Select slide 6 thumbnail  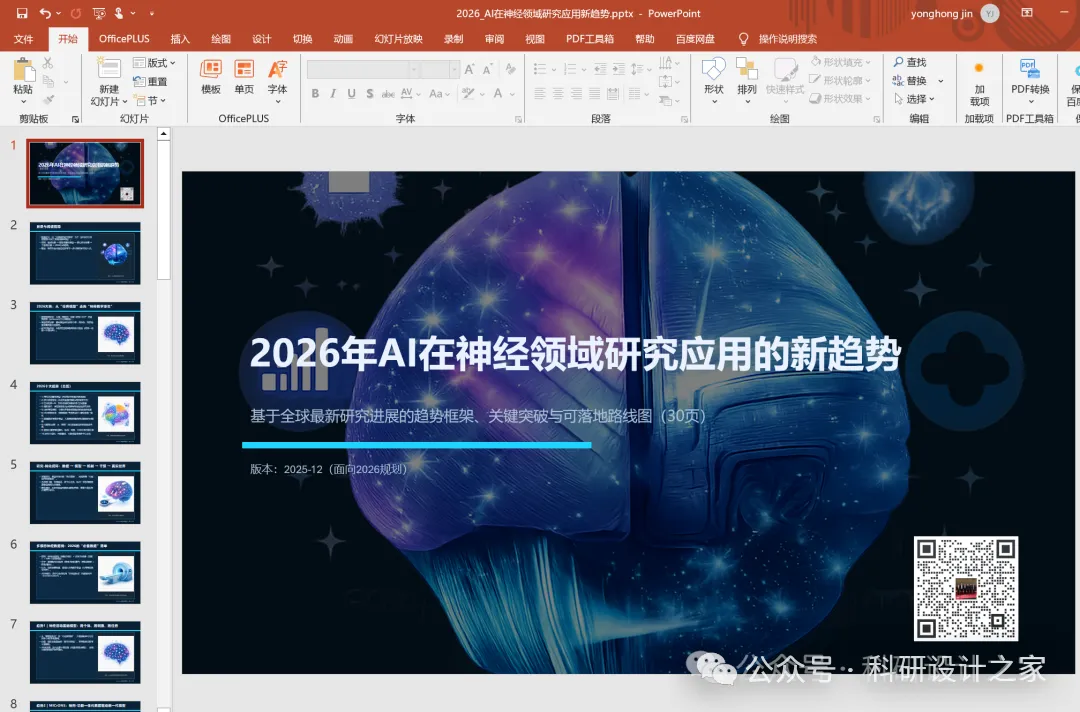pos(85,573)
